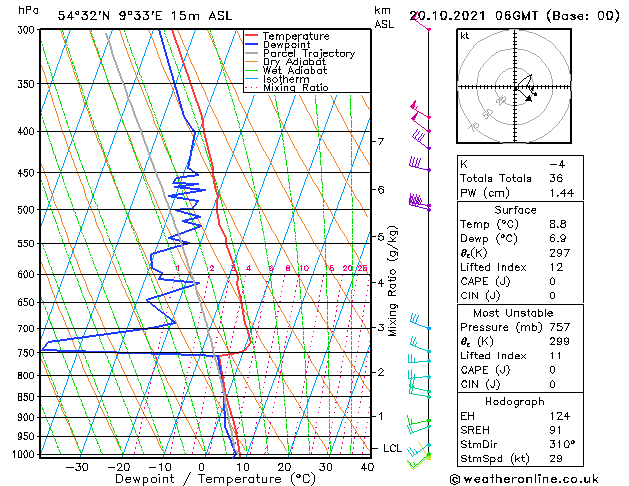Click the wind barb at 300 hPa
The image size is (629, 486).
[x=420, y=22]
